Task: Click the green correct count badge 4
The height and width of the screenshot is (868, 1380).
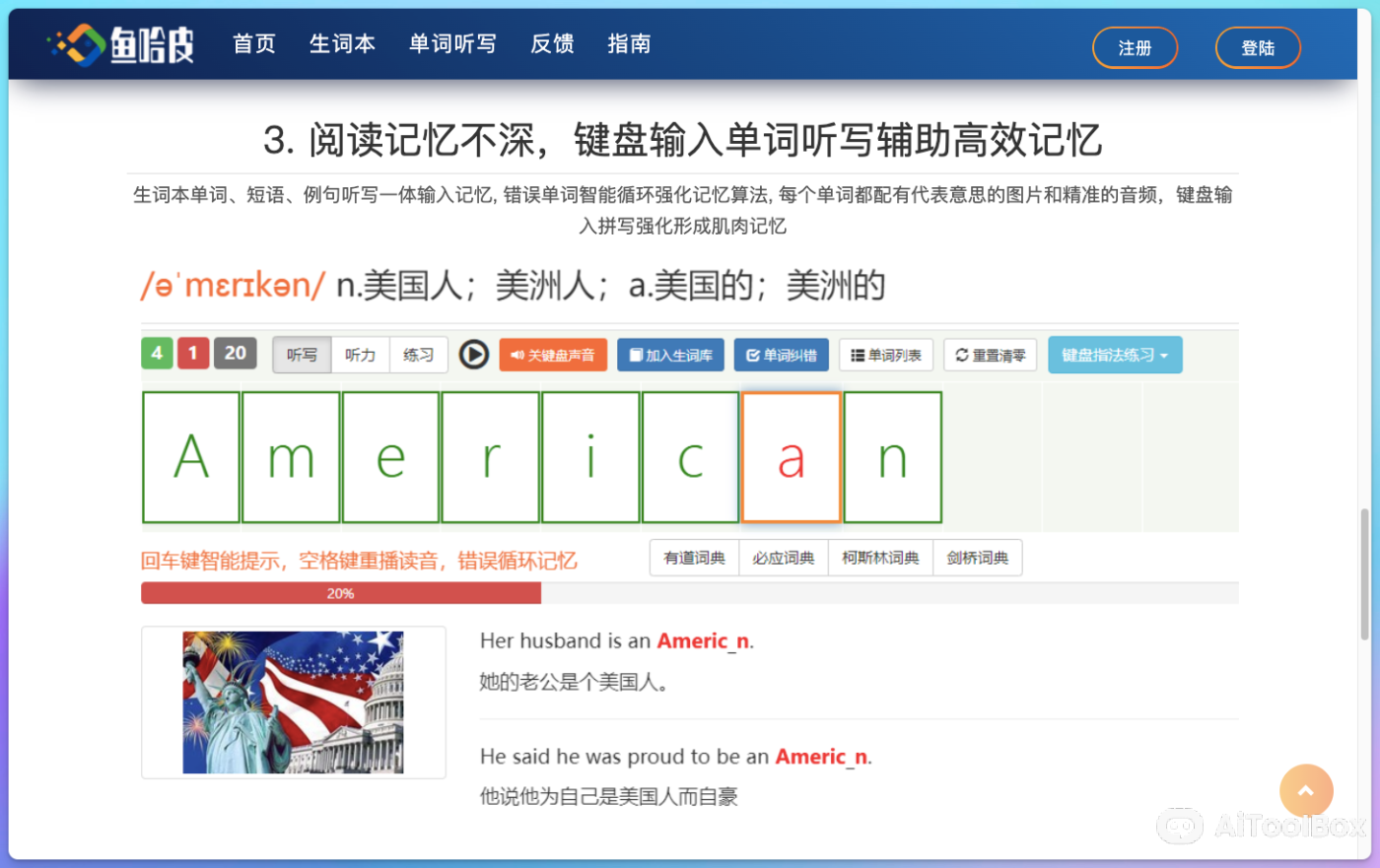Action: [x=157, y=353]
